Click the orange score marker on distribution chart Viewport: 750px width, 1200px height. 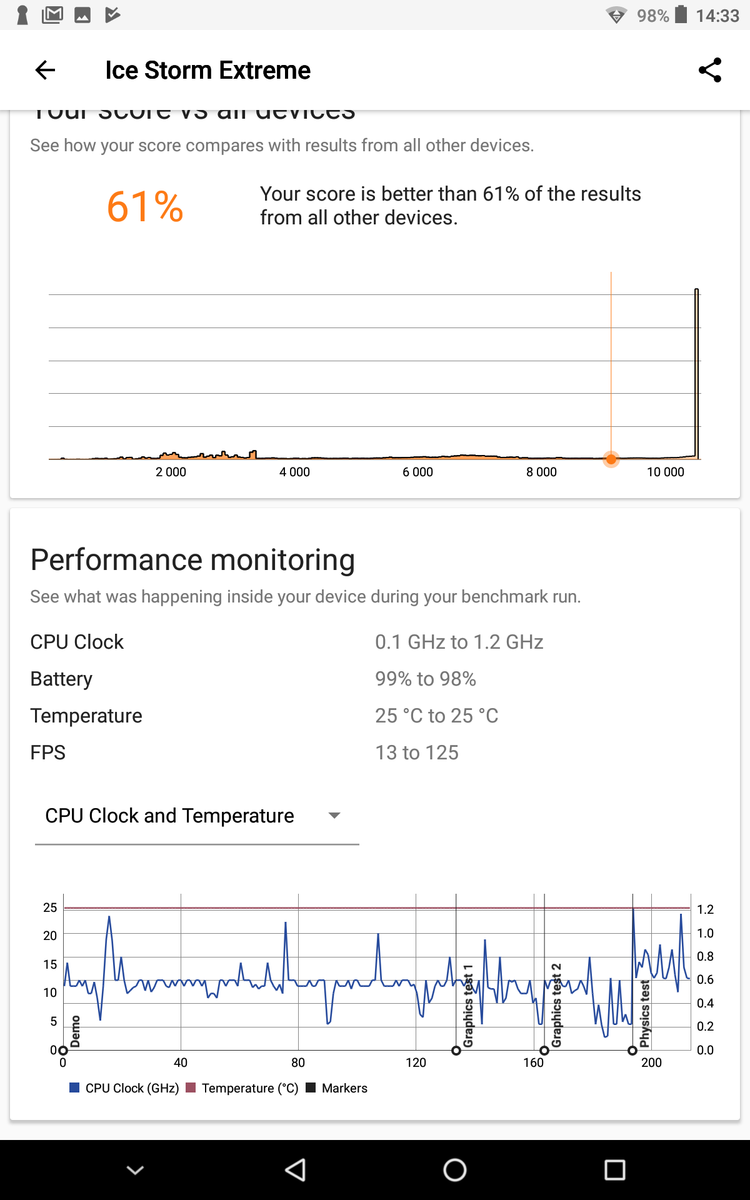point(611,459)
